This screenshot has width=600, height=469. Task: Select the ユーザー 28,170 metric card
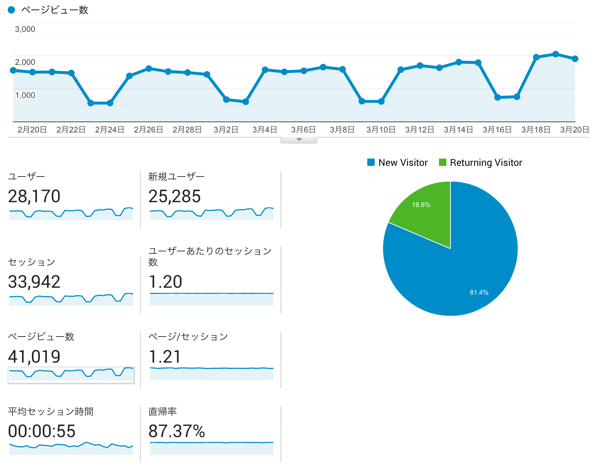click(71, 198)
